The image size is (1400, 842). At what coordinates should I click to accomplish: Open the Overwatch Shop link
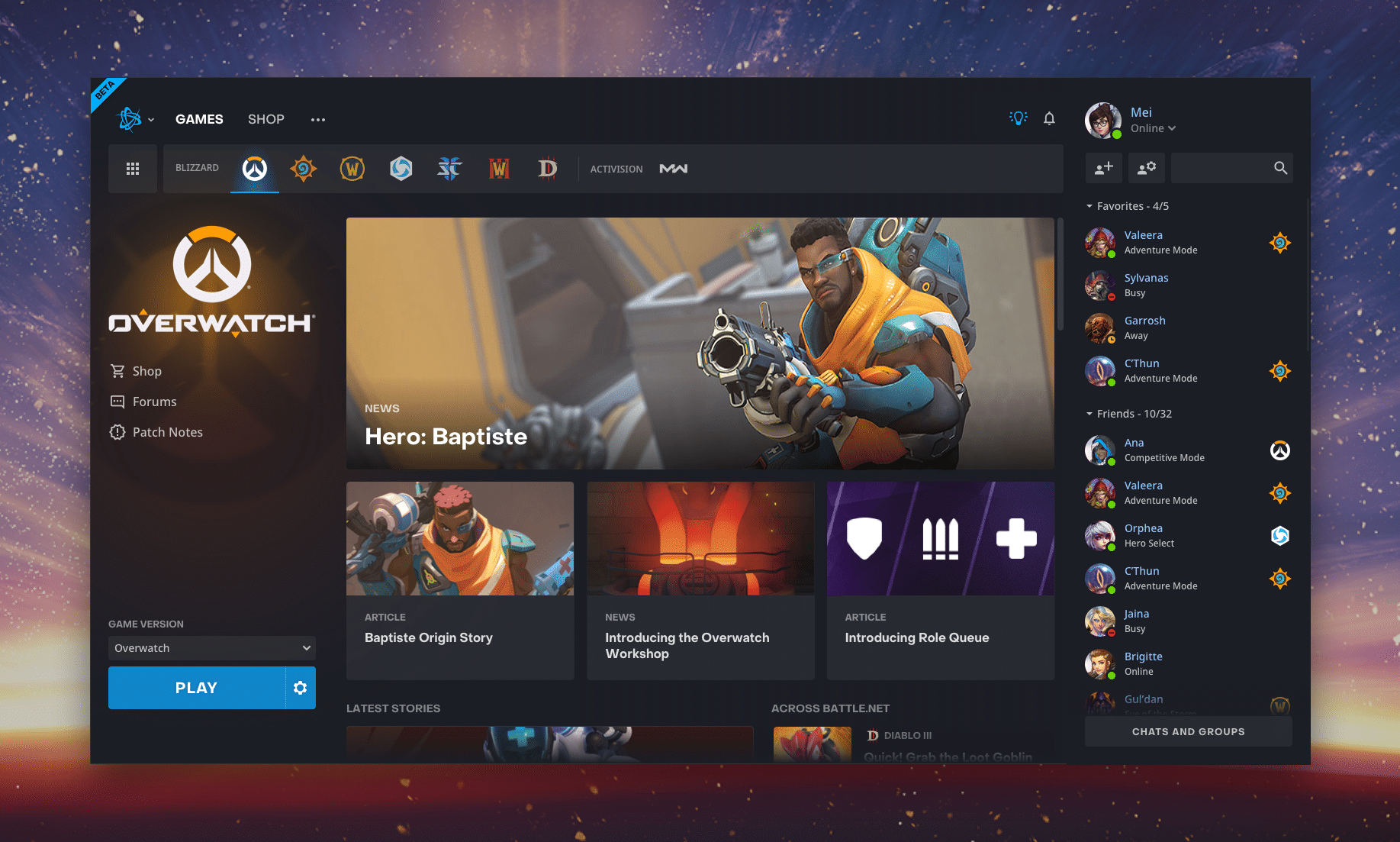[x=136, y=371]
